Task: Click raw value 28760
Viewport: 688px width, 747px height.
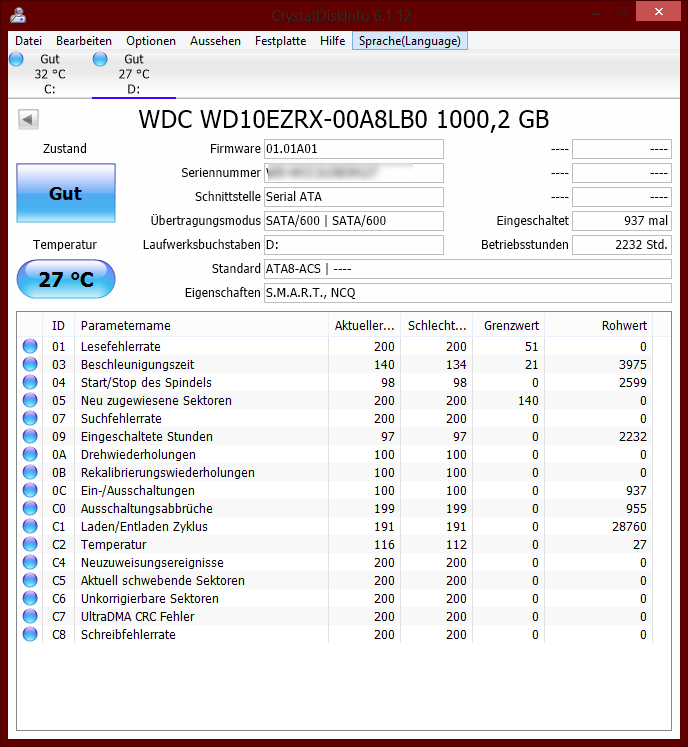Action: [629, 527]
